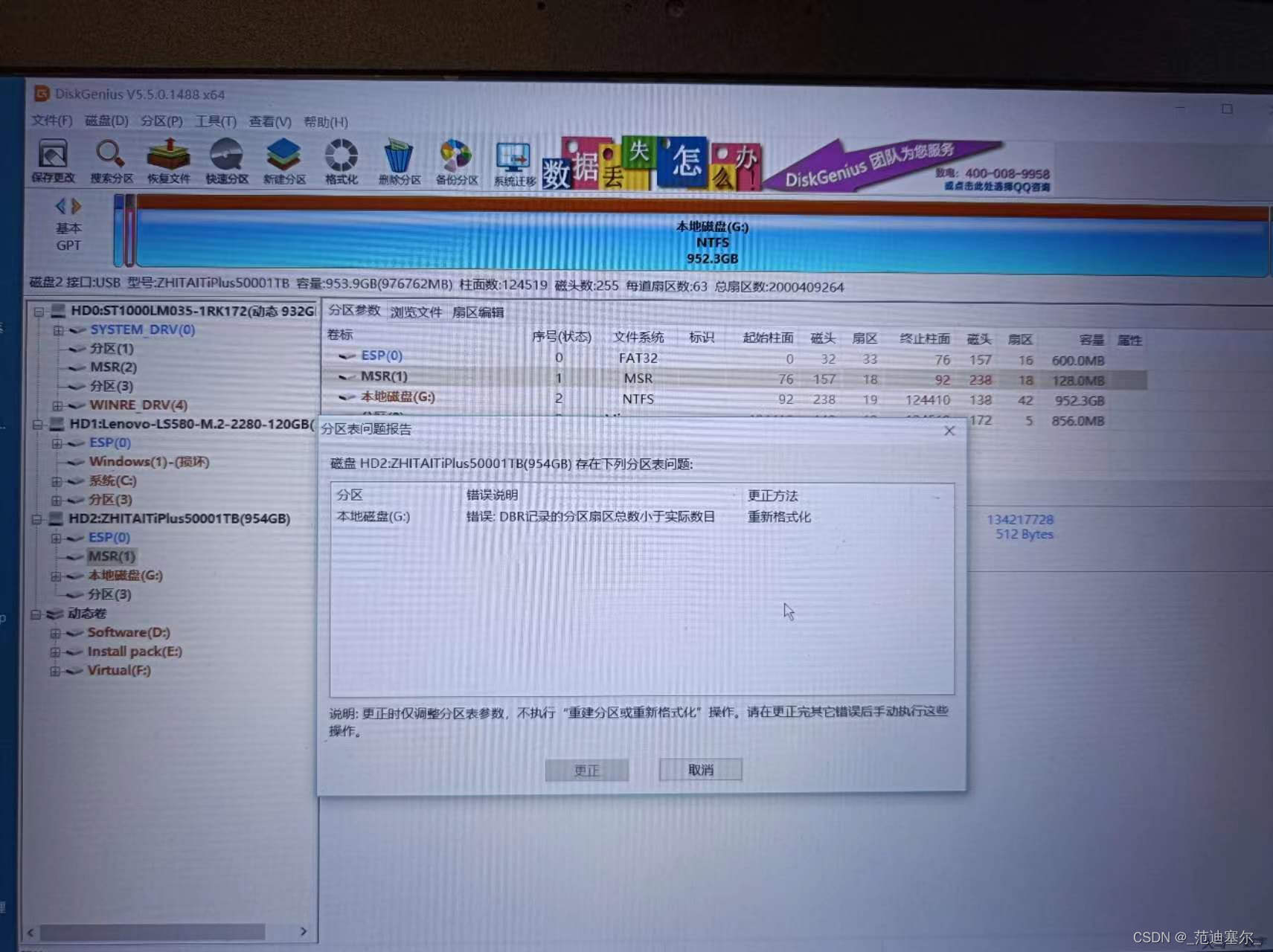Select 分区(1) under HD0 in the tree
Screen dimensions: 1273x952
(x=112, y=348)
